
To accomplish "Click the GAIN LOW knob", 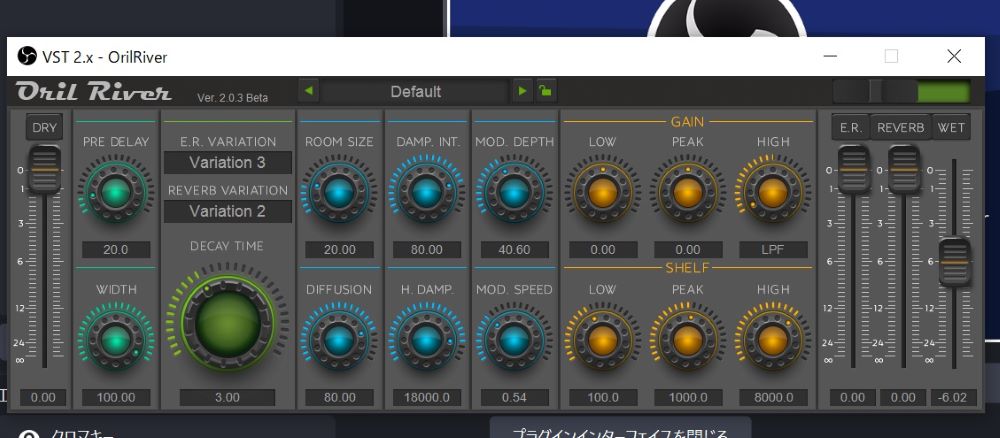I will [603, 192].
